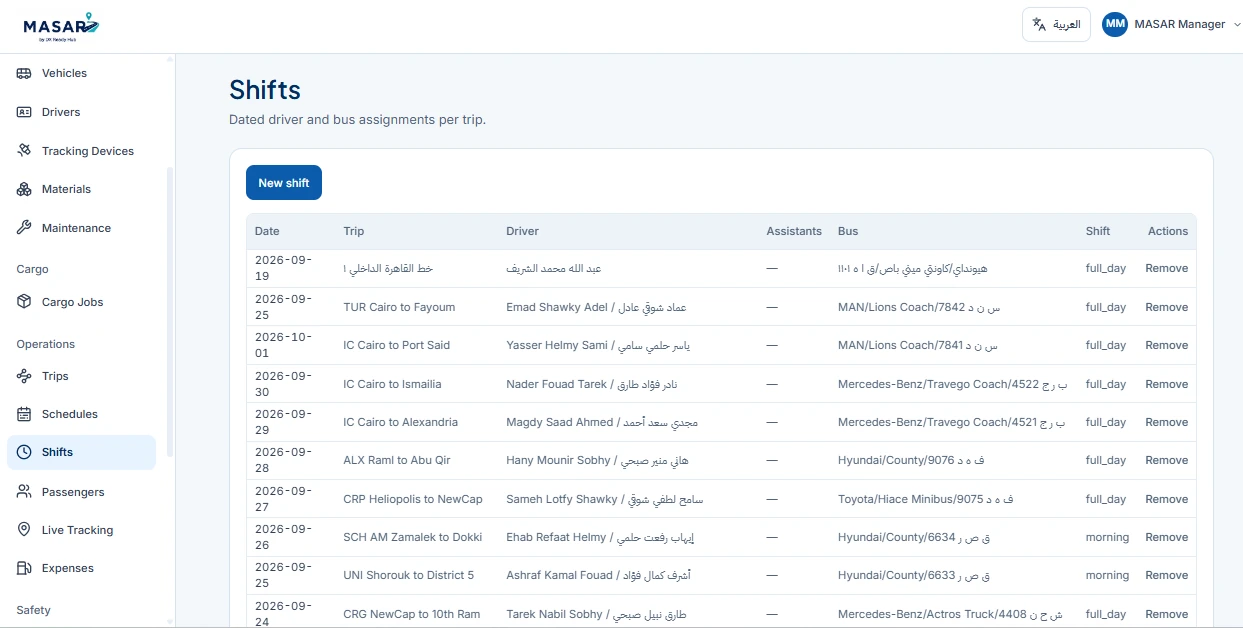Viewport: 1243px width, 628px height.
Task: Remove the ALX Raml to Abu Qir shift
Action: (x=1166, y=460)
